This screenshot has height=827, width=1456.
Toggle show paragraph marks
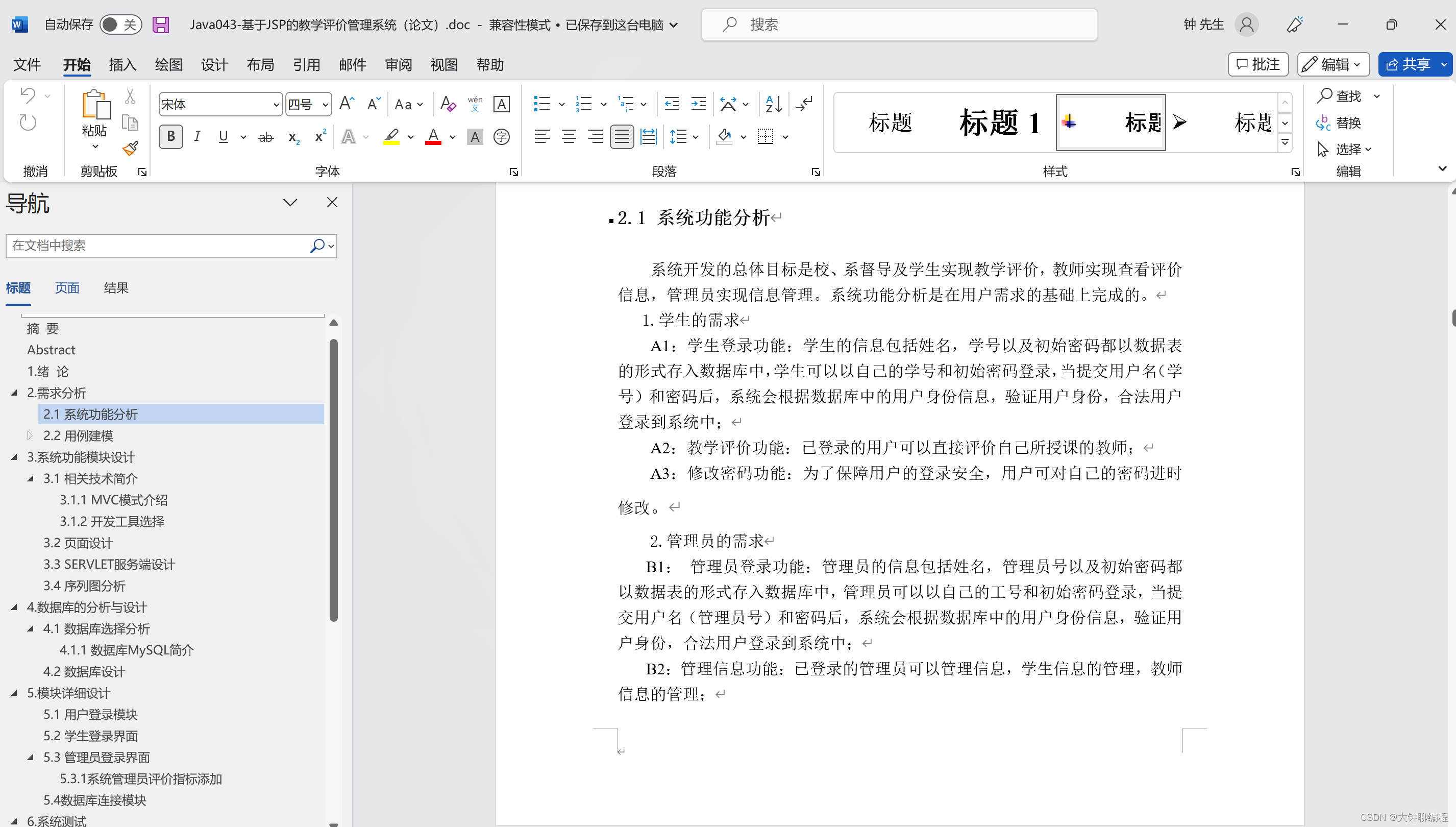(804, 104)
